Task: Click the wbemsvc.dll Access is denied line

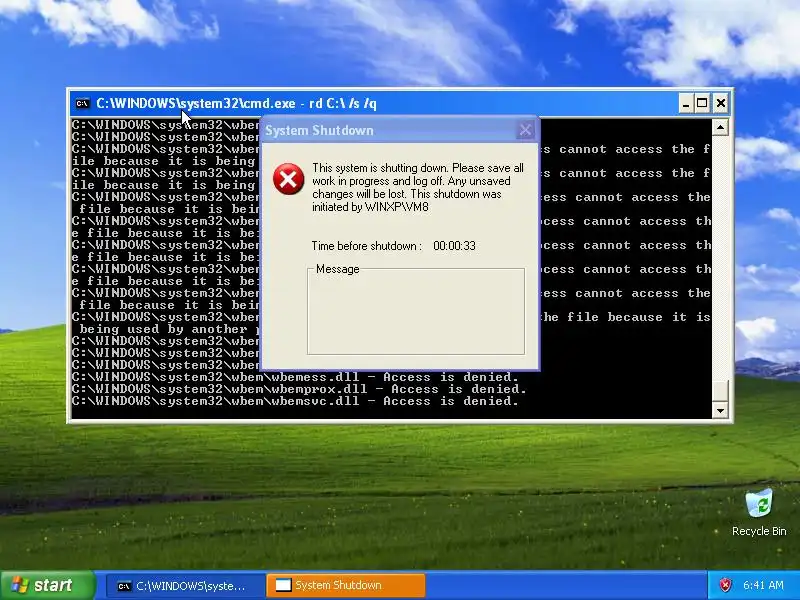Action: pos(295,401)
